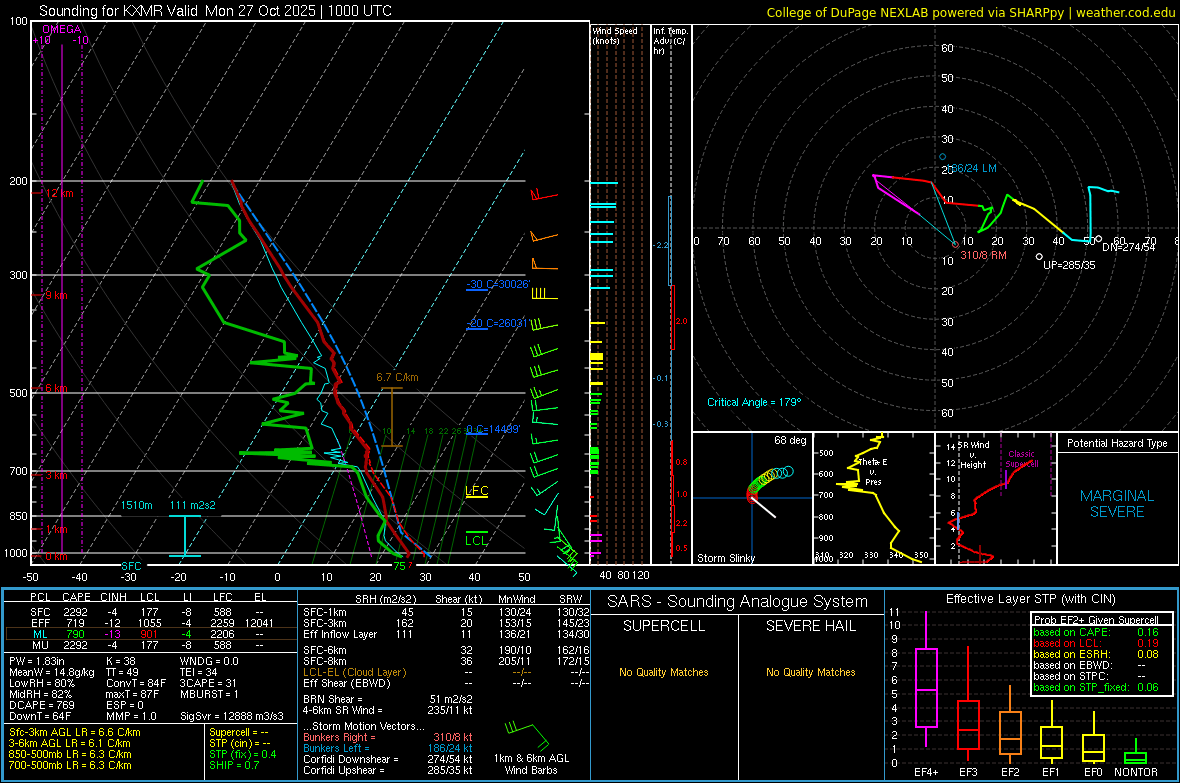Viewport: 1180px width, 783px height.
Task: Click the 'SigSvr = 12888 m3/s3' value
Action: point(232,716)
